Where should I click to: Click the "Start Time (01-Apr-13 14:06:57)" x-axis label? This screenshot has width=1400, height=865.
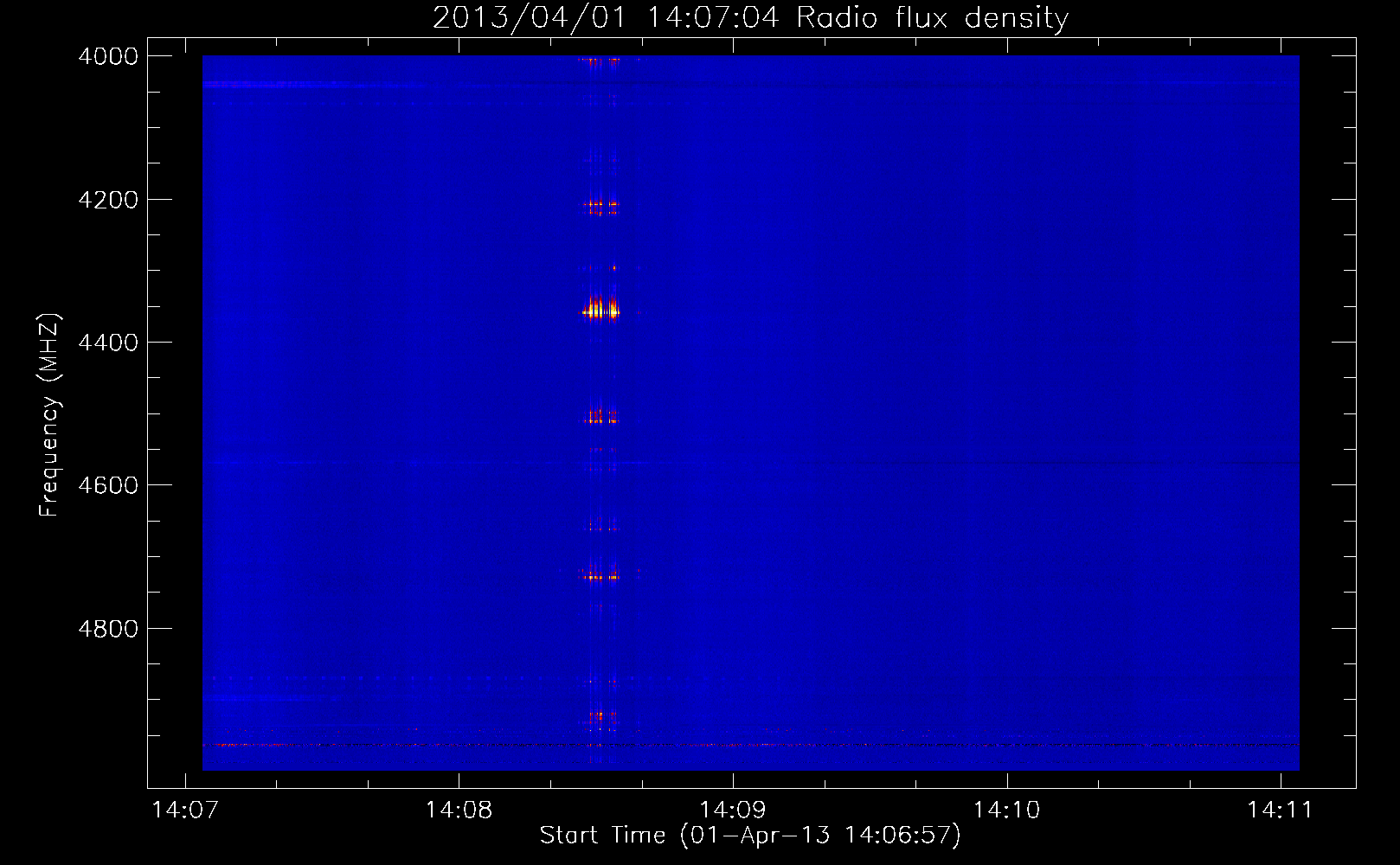750,836
